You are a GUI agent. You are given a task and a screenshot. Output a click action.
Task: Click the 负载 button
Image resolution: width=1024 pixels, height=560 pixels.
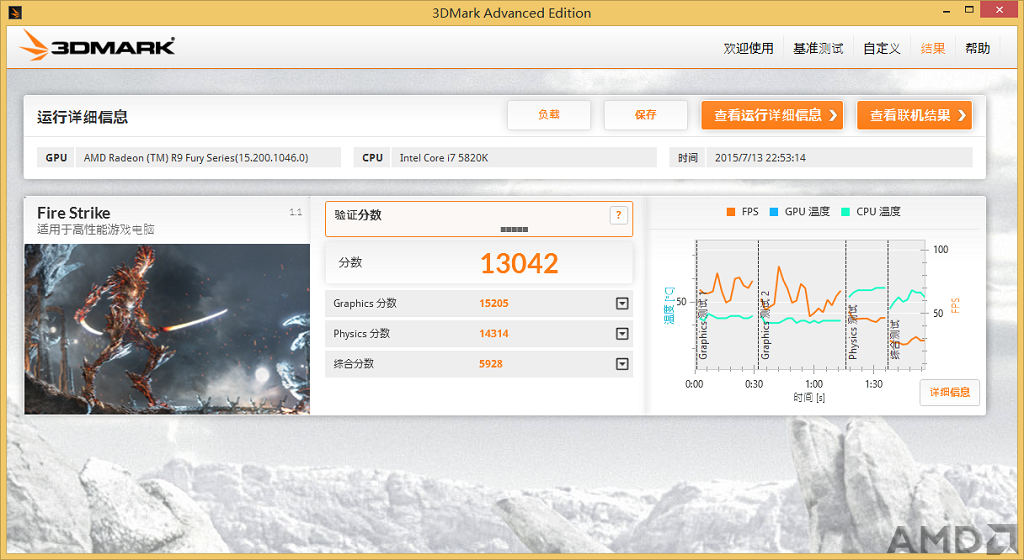point(549,115)
